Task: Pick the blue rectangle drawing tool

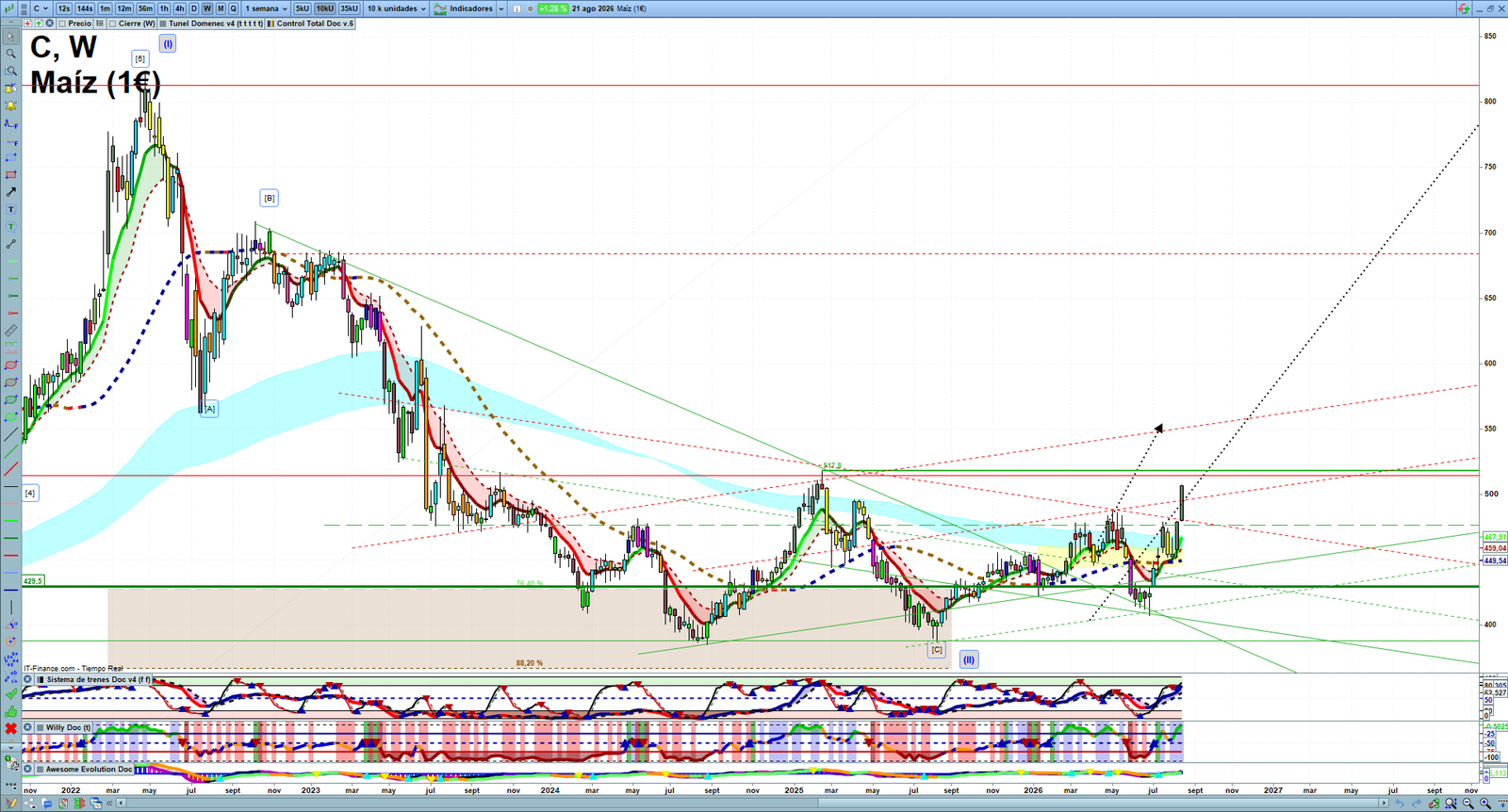Action: click(x=11, y=157)
